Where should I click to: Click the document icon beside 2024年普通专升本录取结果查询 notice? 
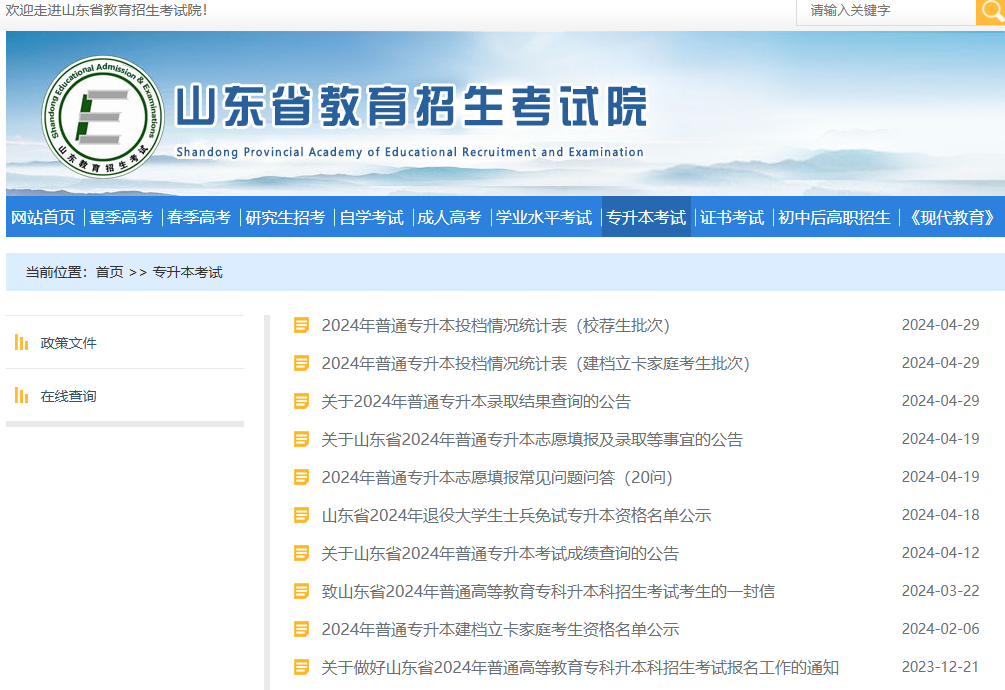tap(299, 400)
